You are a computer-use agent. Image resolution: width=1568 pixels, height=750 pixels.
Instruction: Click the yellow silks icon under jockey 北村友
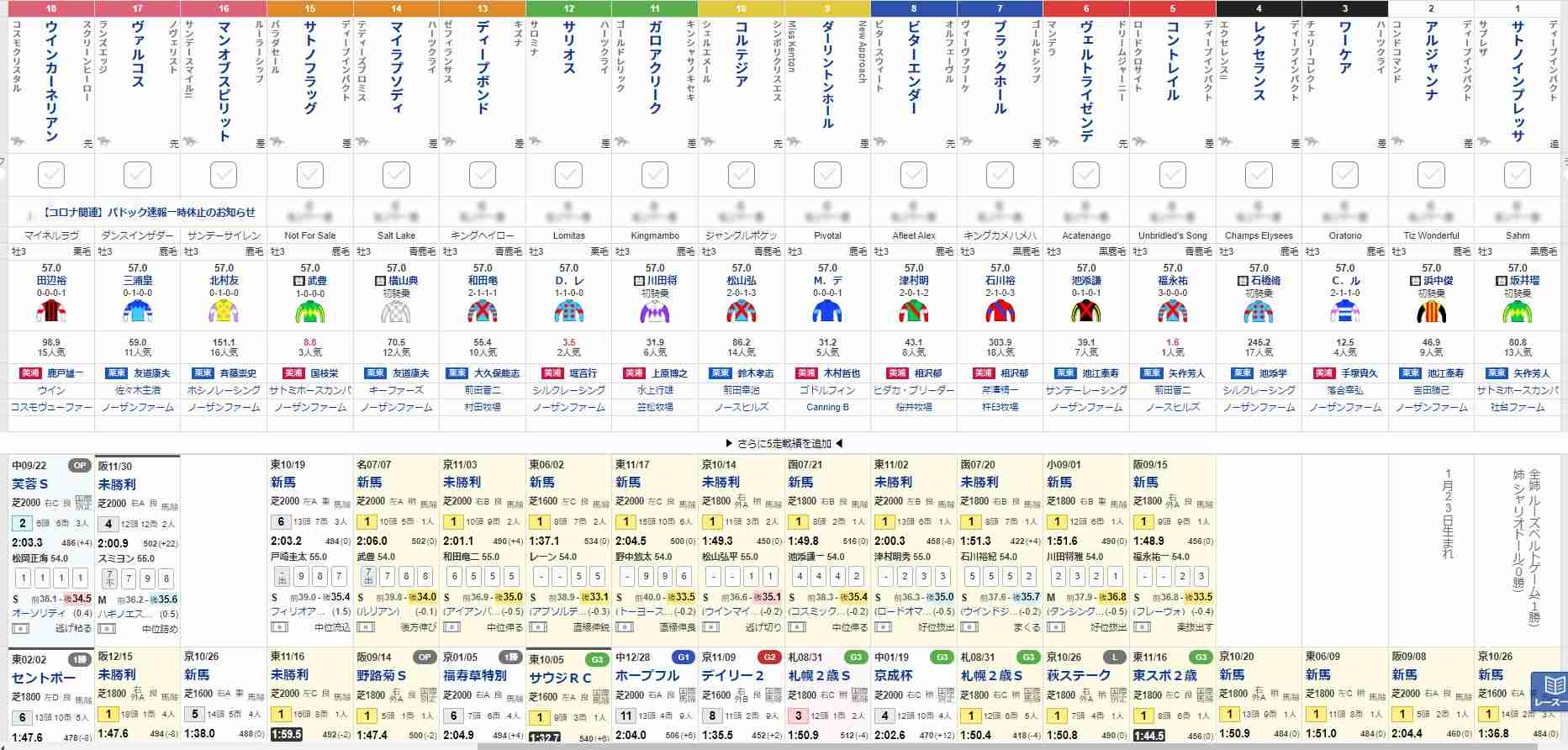(224, 312)
